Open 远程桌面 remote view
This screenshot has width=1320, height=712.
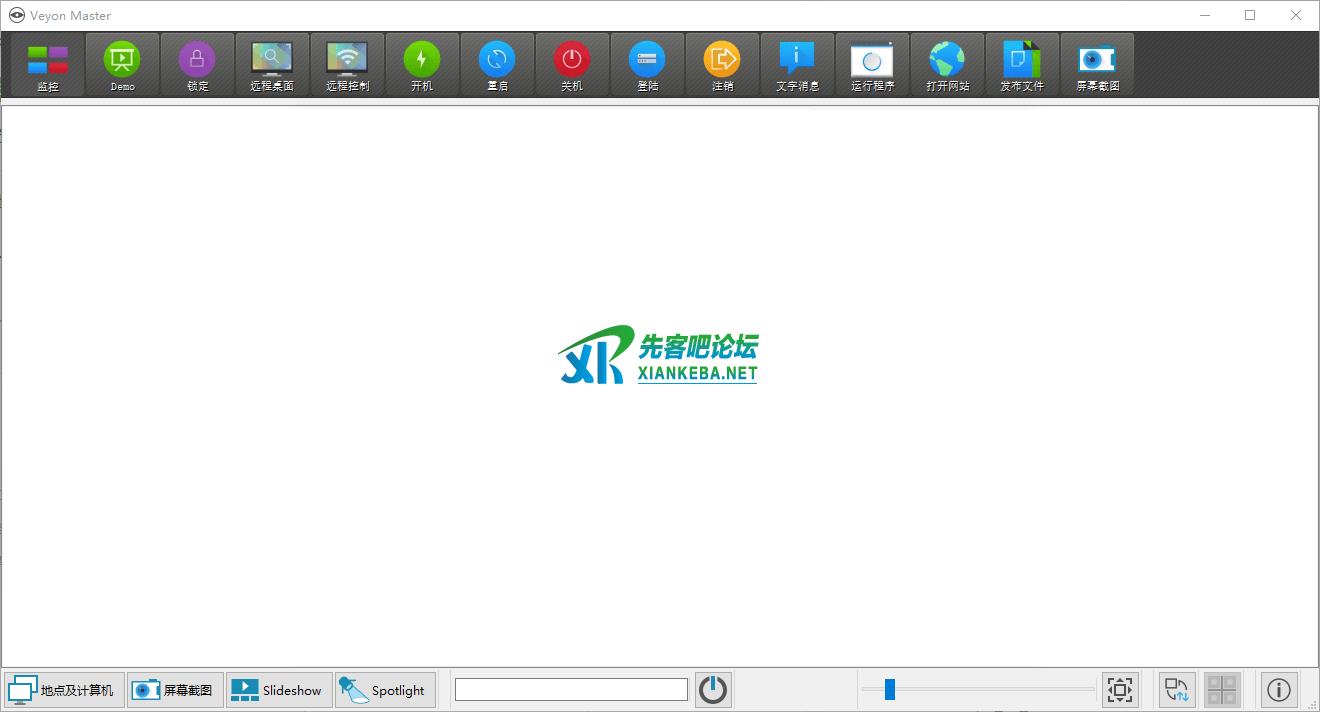272,65
